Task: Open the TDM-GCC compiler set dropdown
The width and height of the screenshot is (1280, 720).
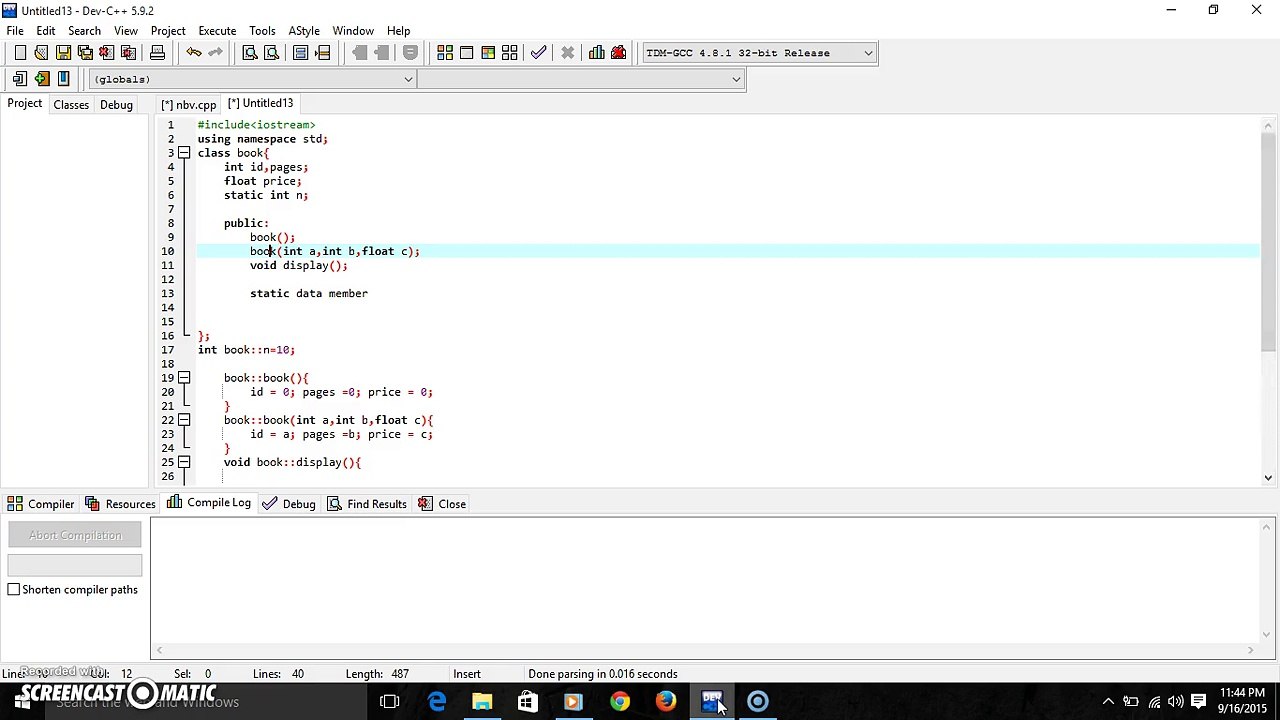Action: pyautogui.click(x=759, y=53)
